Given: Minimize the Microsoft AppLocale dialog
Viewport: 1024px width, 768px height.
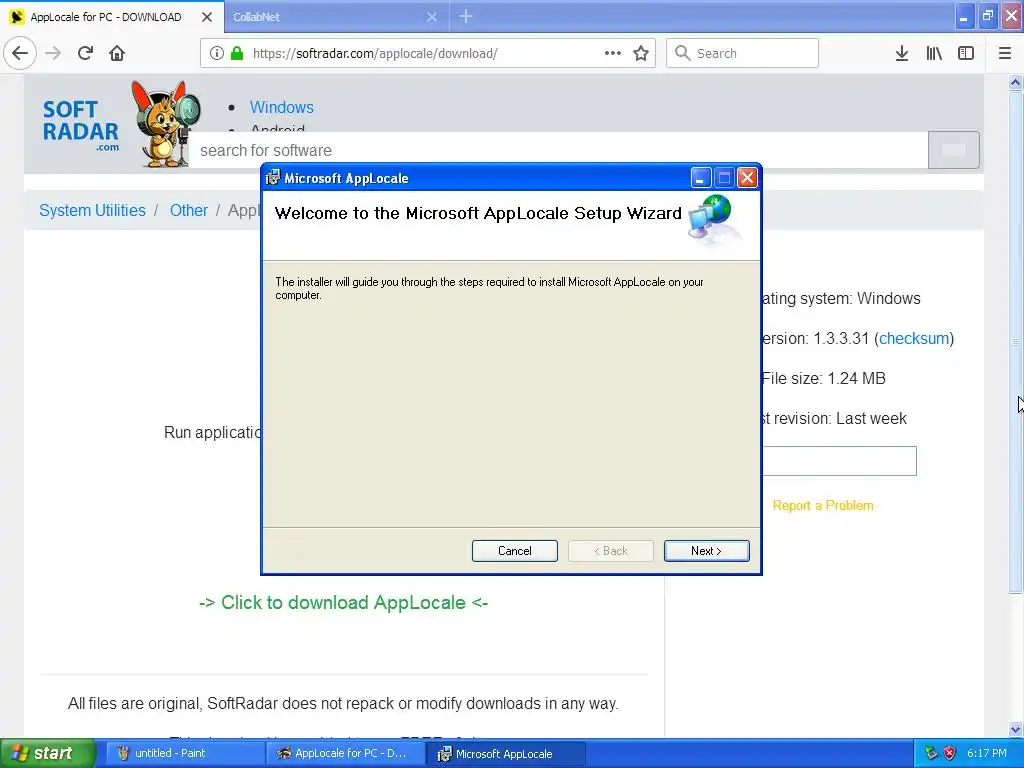Looking at the screenshot, I should 701,178.
